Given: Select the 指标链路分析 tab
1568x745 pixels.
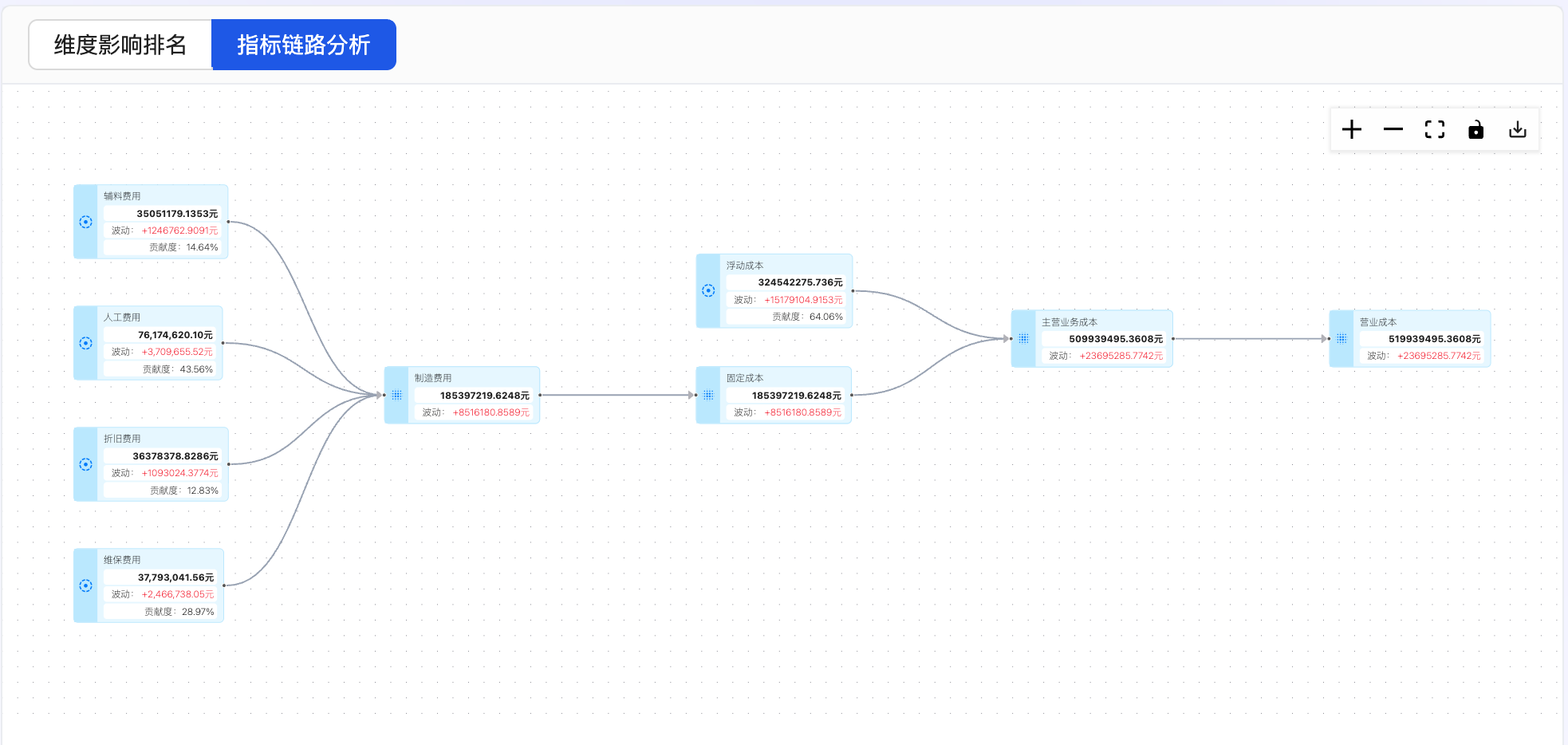Looking at the screenshot, I should coord(304,45).
